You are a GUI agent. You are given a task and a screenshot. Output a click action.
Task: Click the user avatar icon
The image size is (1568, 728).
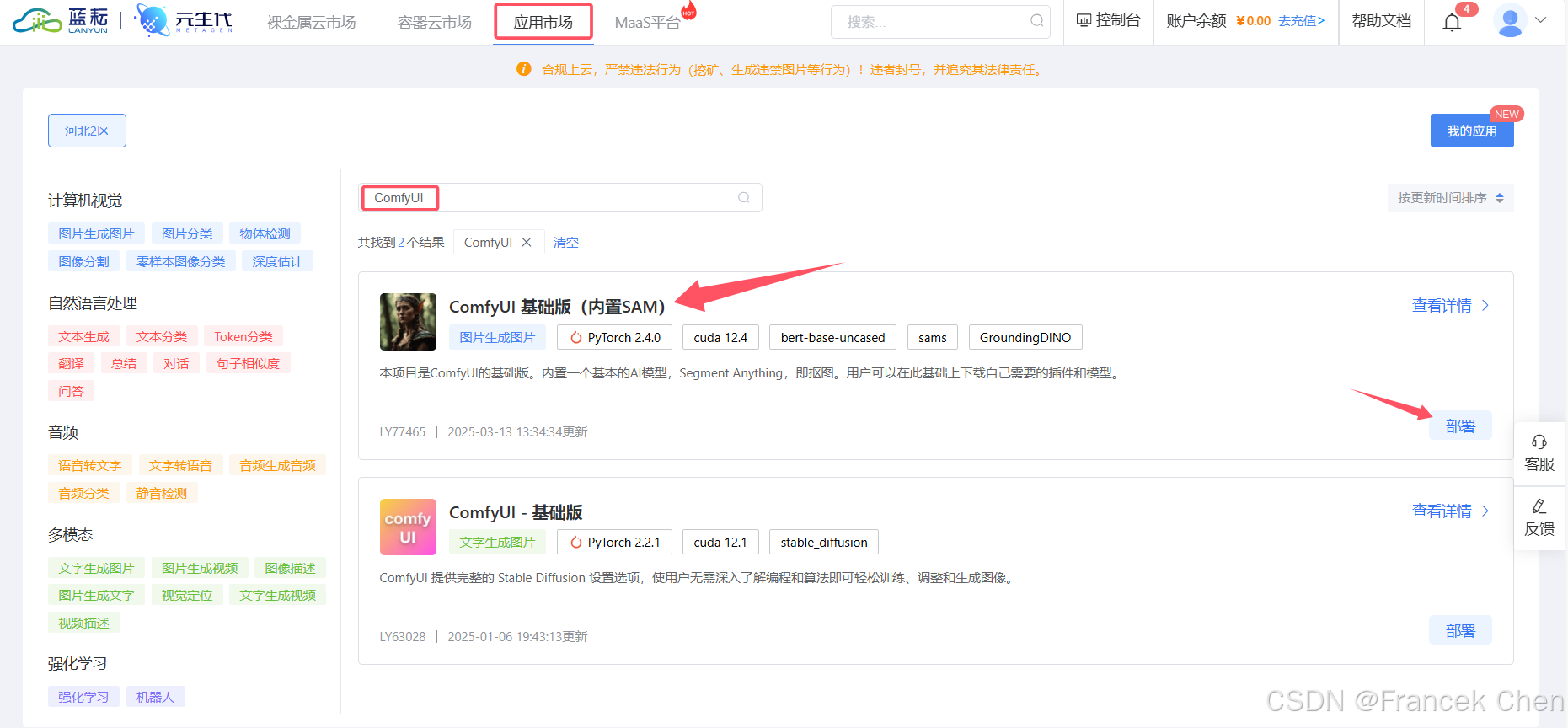point(1510,21)
